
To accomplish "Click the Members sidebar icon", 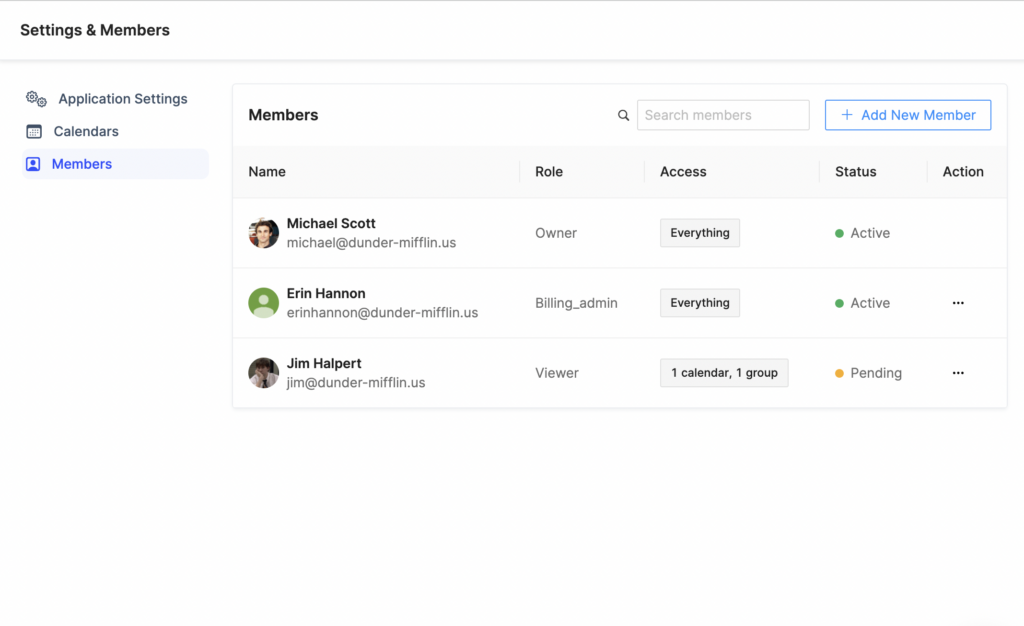I will click(x=33, y=164).
